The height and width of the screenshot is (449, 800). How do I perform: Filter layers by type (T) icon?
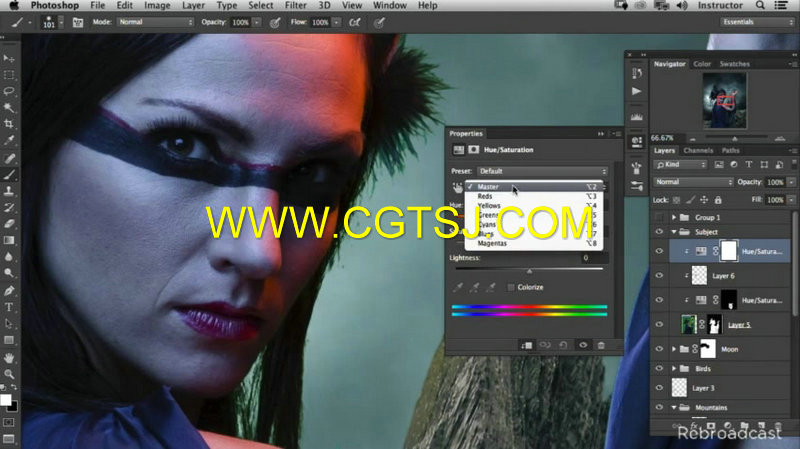coord(748,164)
